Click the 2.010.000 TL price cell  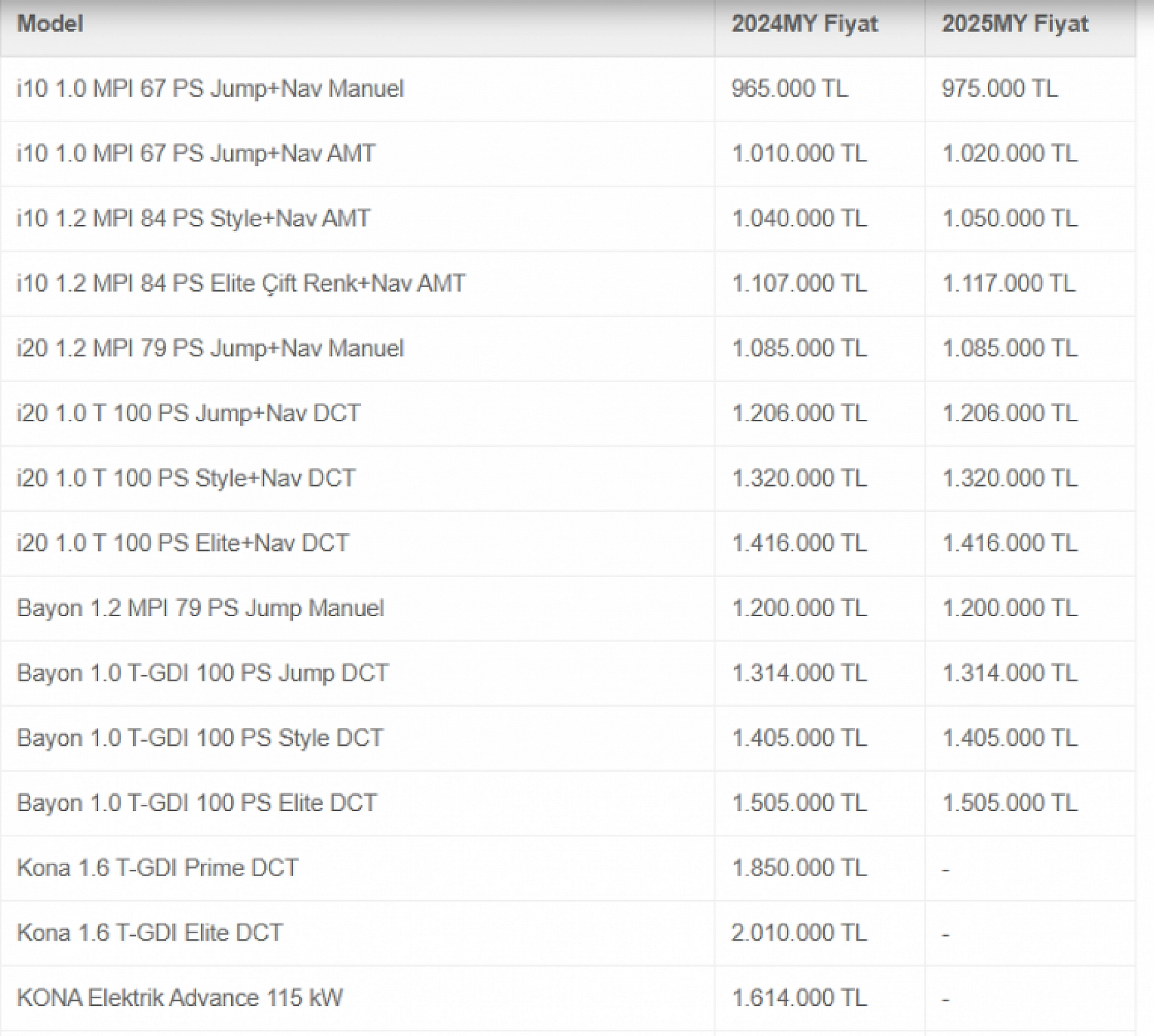point(799,933)
